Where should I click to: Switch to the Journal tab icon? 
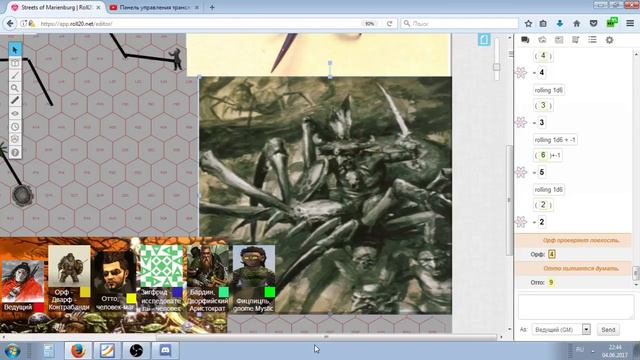(559, 40)
